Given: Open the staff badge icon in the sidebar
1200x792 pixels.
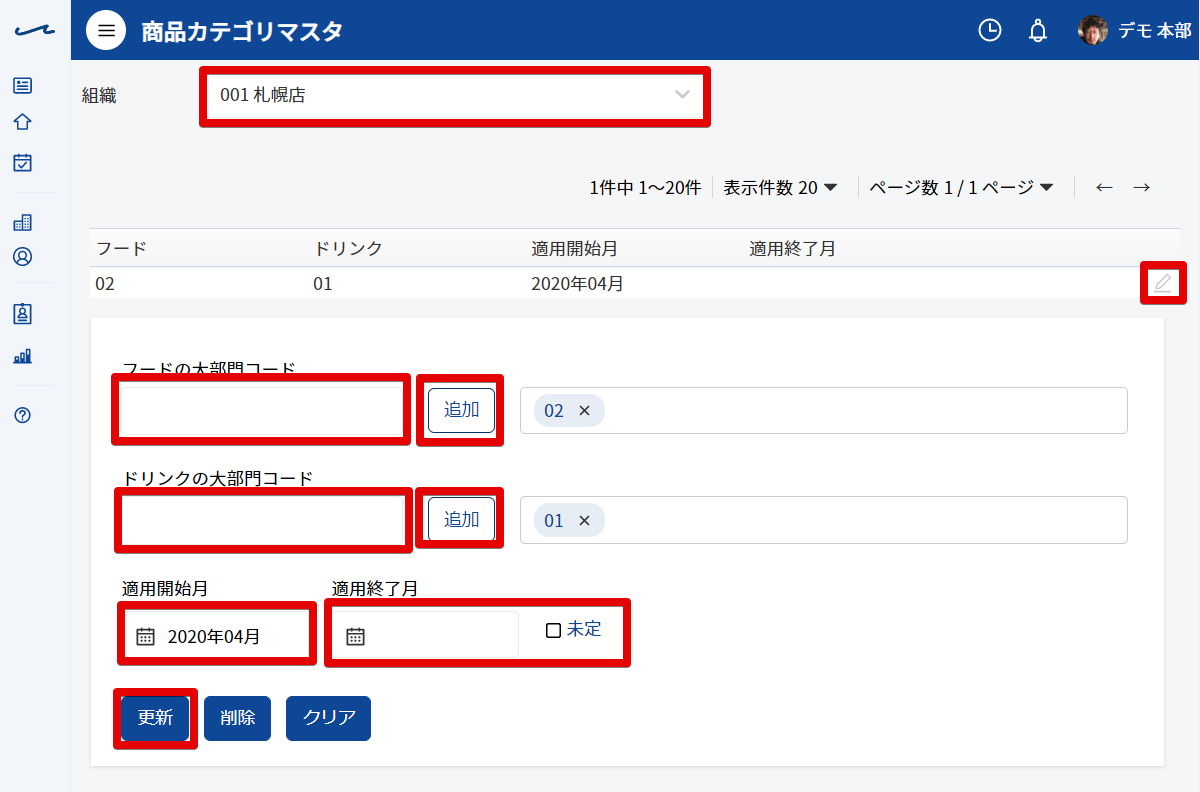Looking at the screenshot, I should click(x=23, y=314).
